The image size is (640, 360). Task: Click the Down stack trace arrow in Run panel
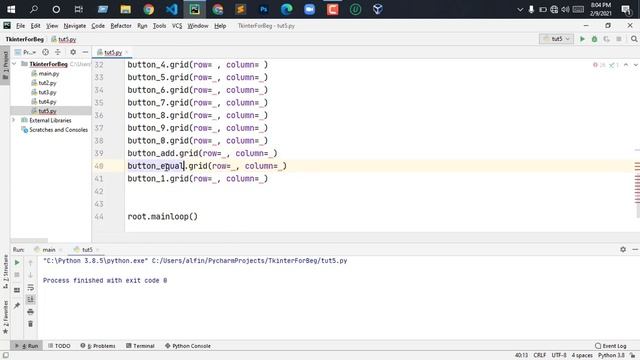tap(30, 275)
